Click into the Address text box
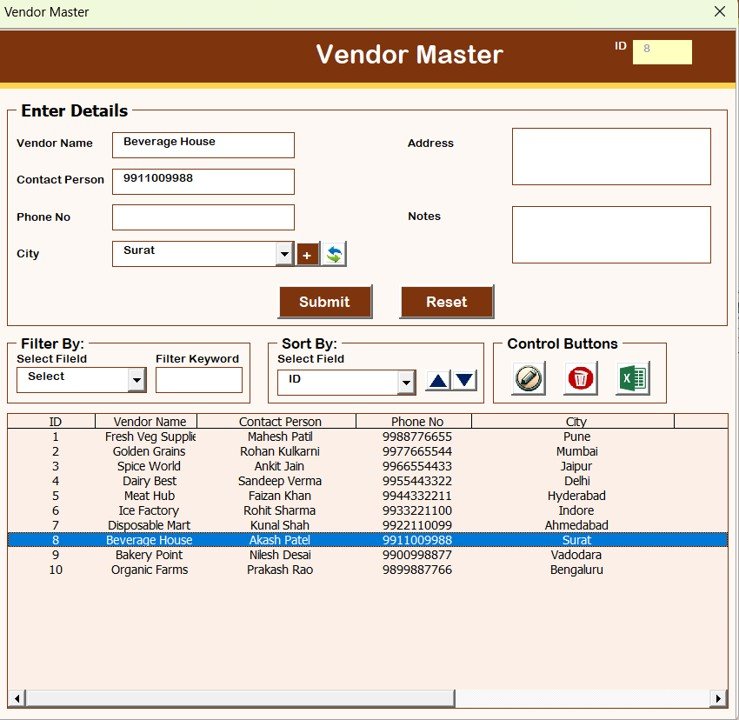Image resolution: width=739 pixels, height=720 pixels. (x=611, y=157)
